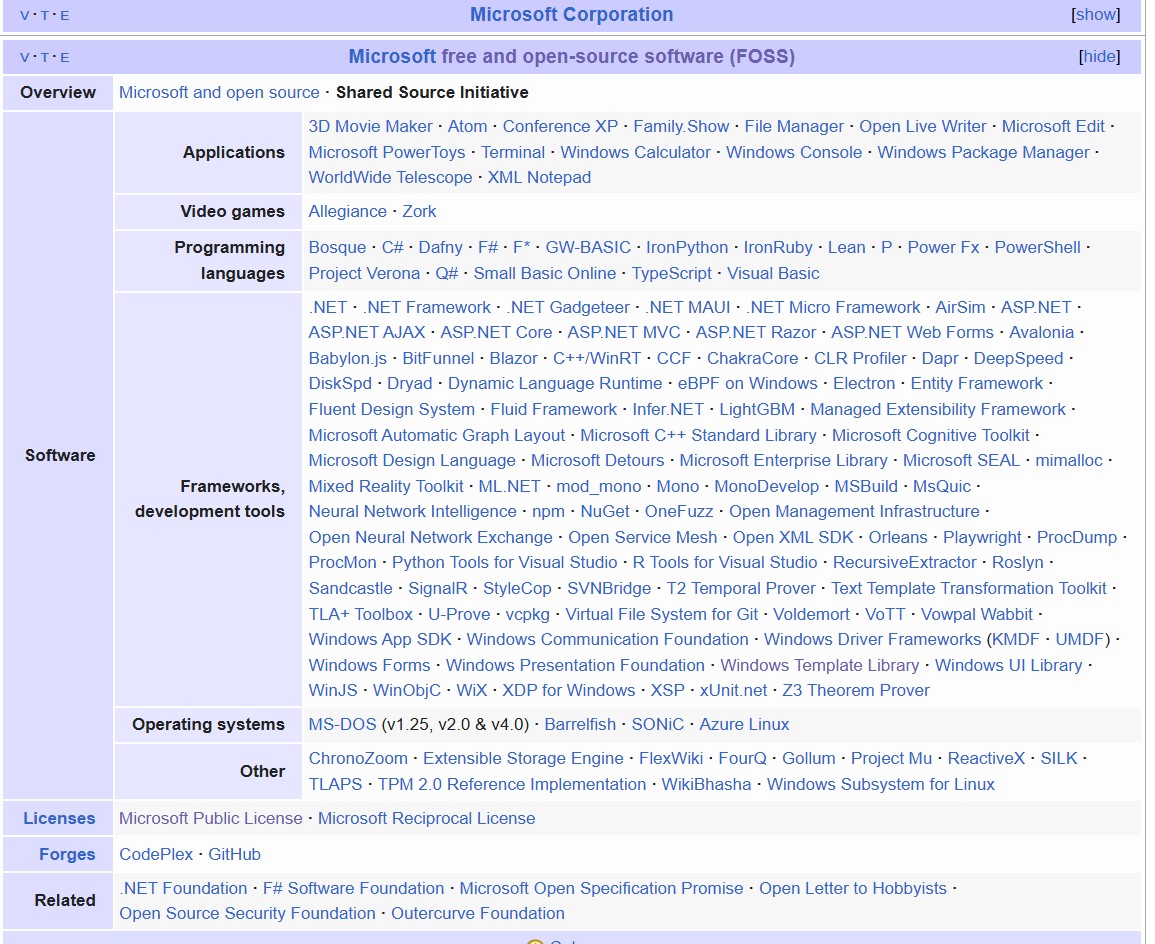Go to the Barrelfish article
The height and width of the screenshot is (944, 1155).
[x=580, y=725]
